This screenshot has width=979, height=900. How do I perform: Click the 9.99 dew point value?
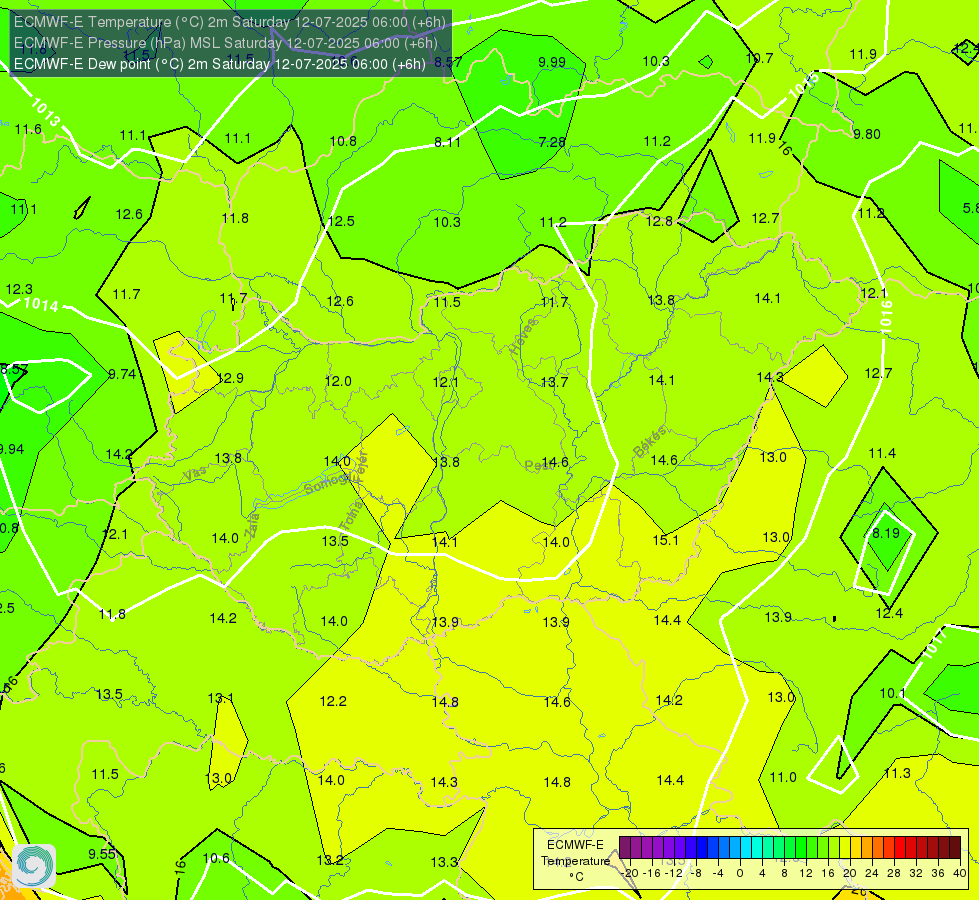pos(552,62)
